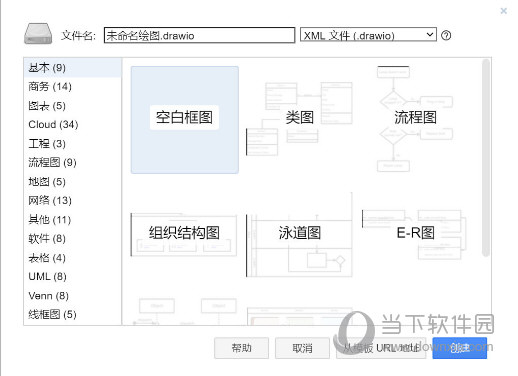
Task: Choose the 空白框图 blank diagram template
Action: point(185,120)
